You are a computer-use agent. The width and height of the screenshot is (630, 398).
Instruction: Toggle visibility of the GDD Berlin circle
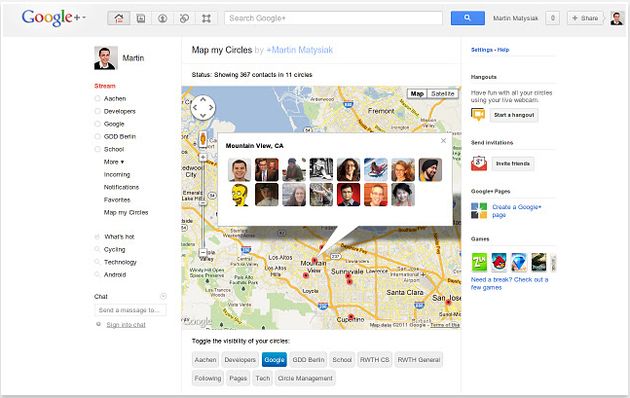pos(308,360)
